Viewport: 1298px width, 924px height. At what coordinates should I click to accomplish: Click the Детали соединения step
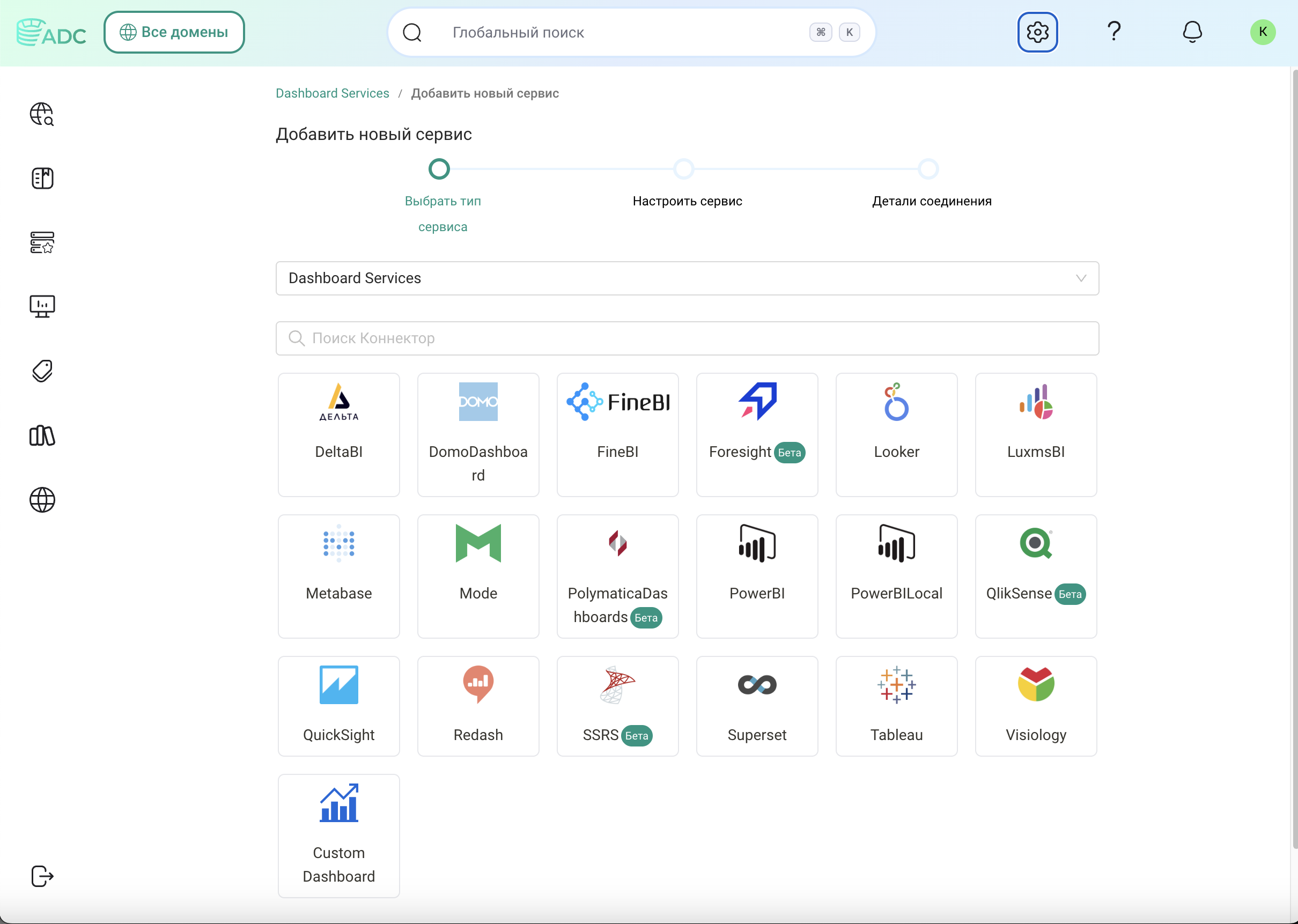coord(932,184)
